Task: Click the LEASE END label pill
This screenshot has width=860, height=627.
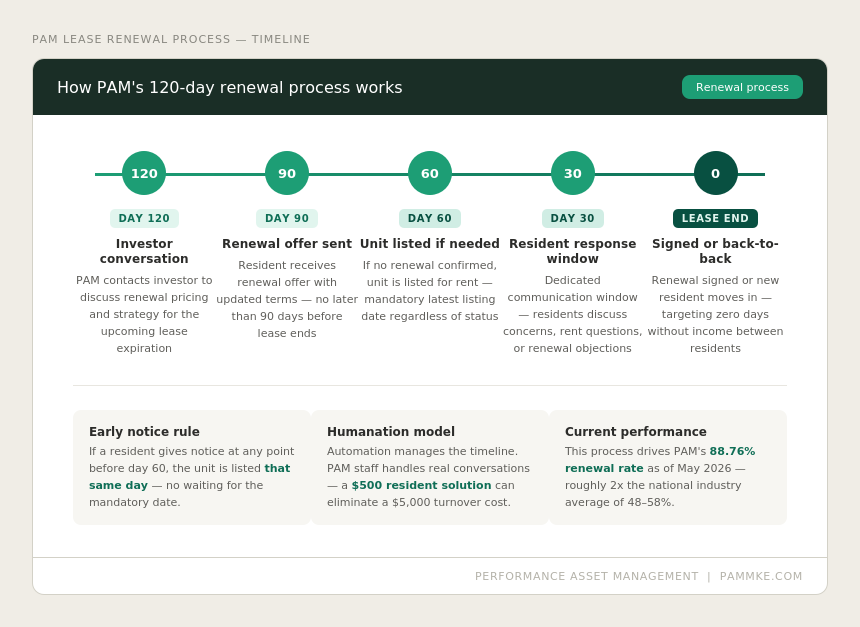Action: click(715, 218)
